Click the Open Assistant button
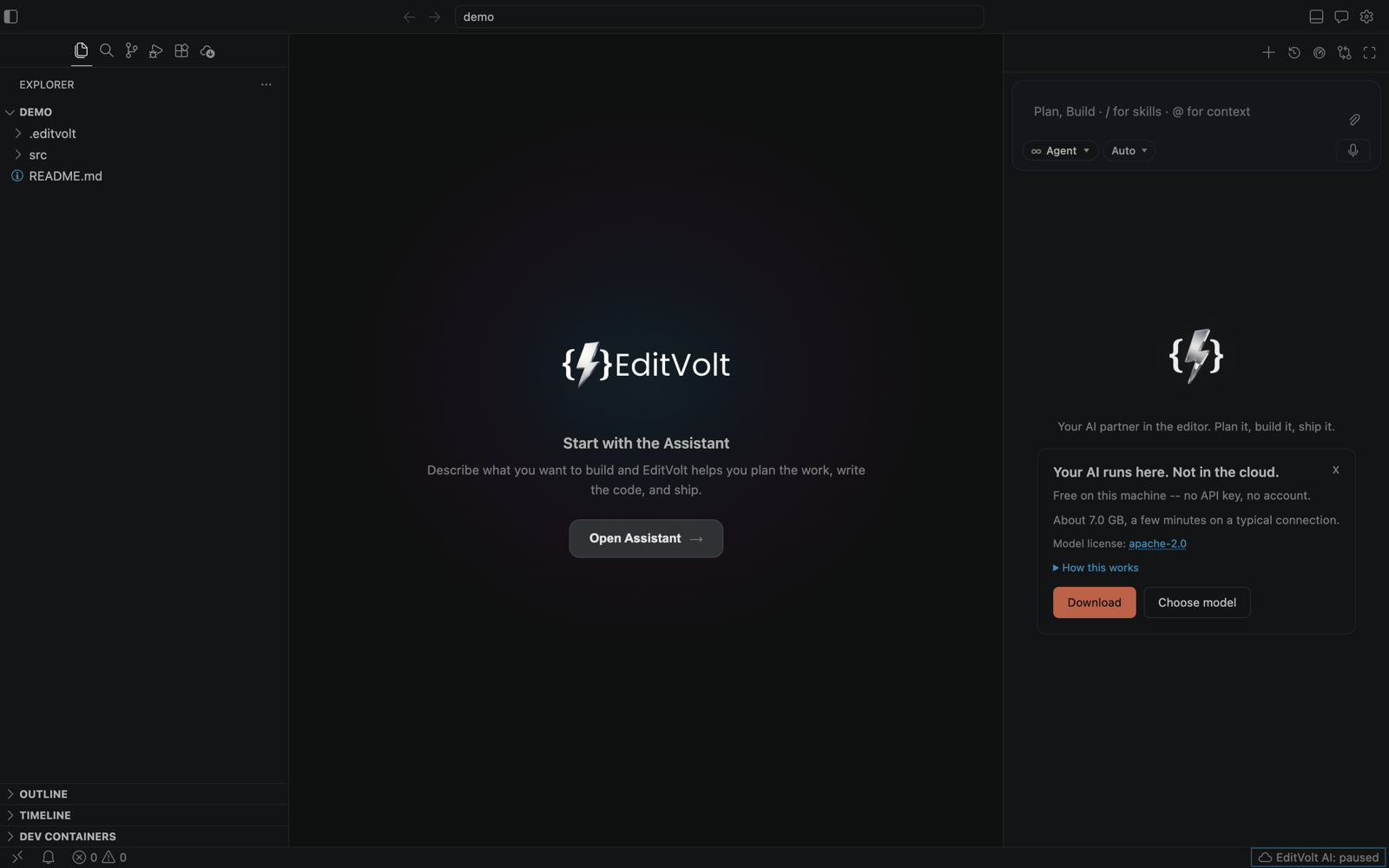 [646, 538]
